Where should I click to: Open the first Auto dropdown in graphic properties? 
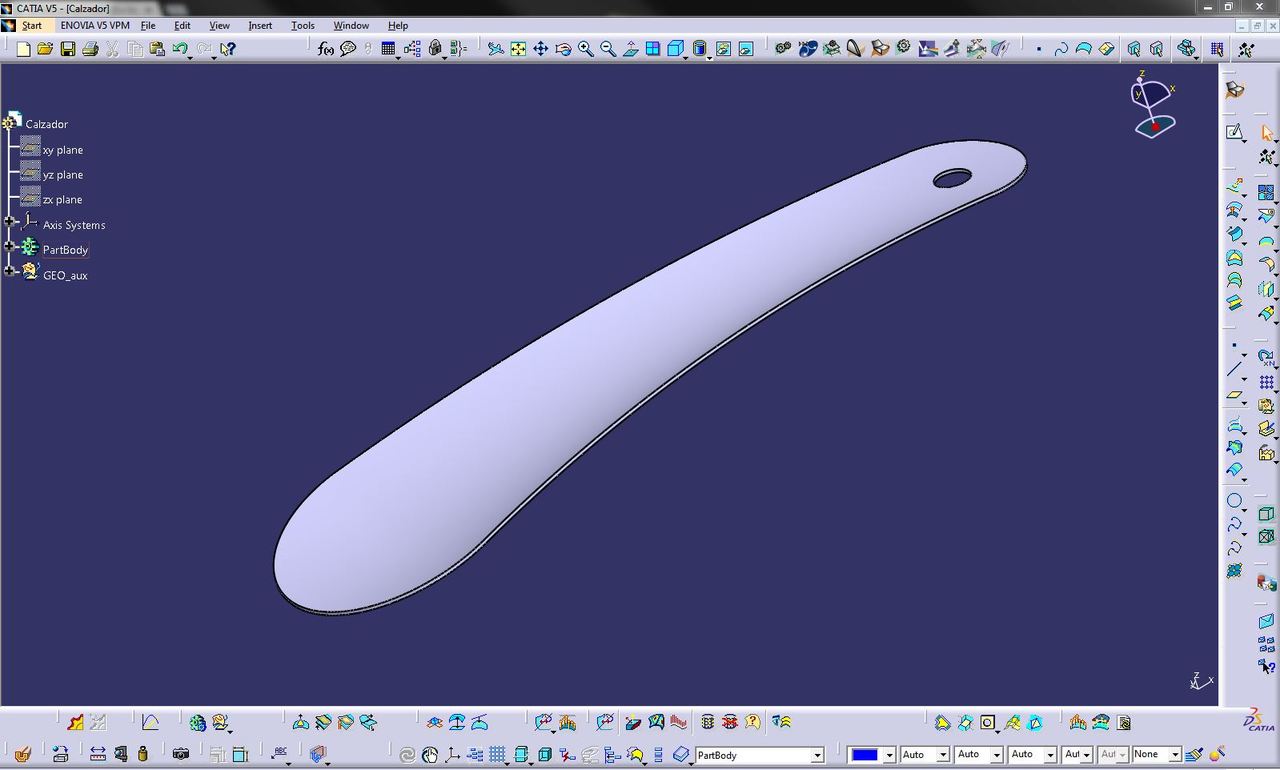[941, 755]
